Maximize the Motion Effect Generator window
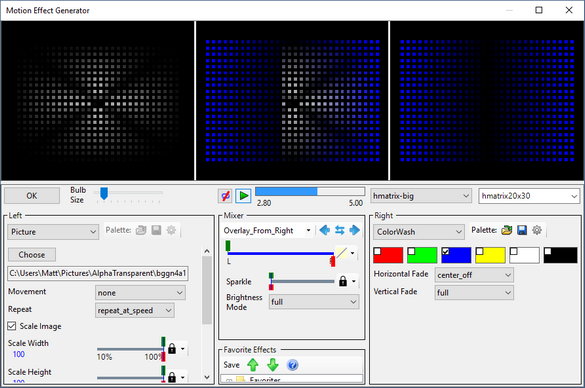The height and width of the screenshot is (388, 585). [539, 10]
